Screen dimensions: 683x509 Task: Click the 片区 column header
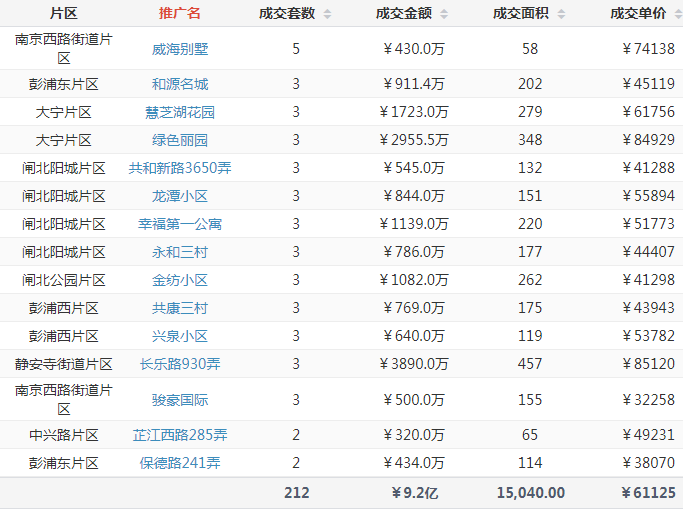tap(64, 13)
